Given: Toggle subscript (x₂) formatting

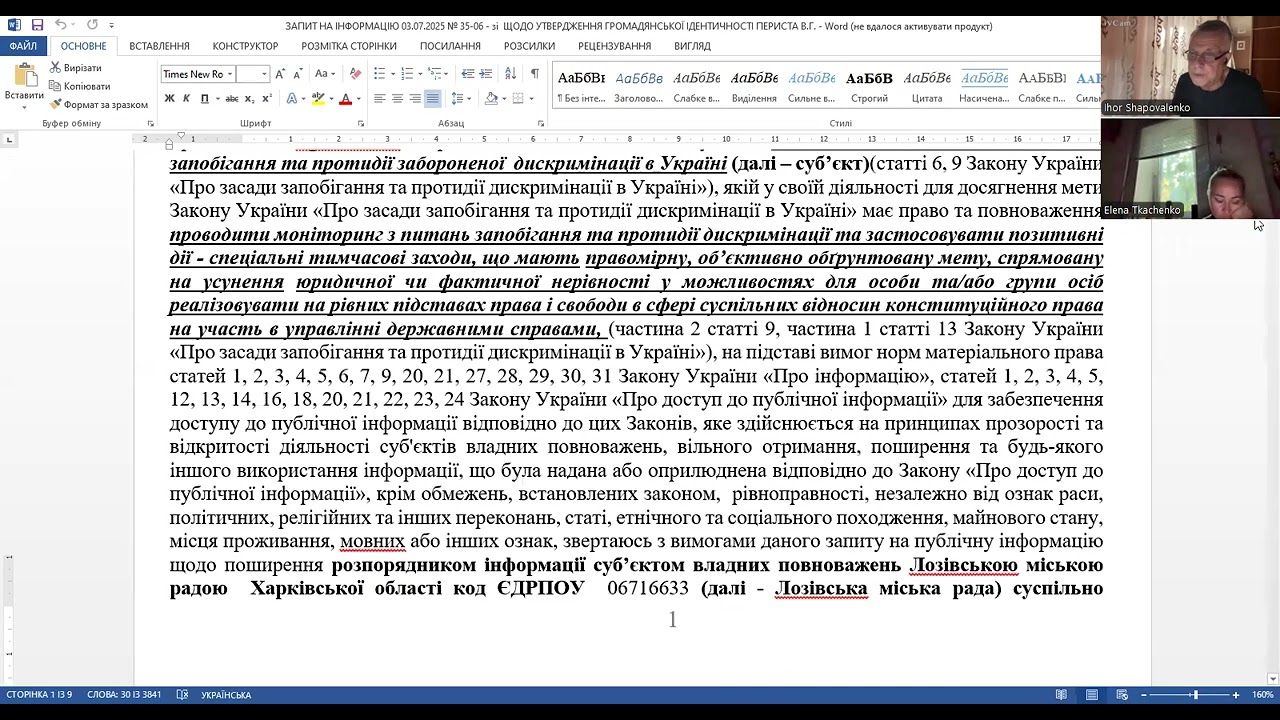Looking at the screenshot, I should 249,98.
